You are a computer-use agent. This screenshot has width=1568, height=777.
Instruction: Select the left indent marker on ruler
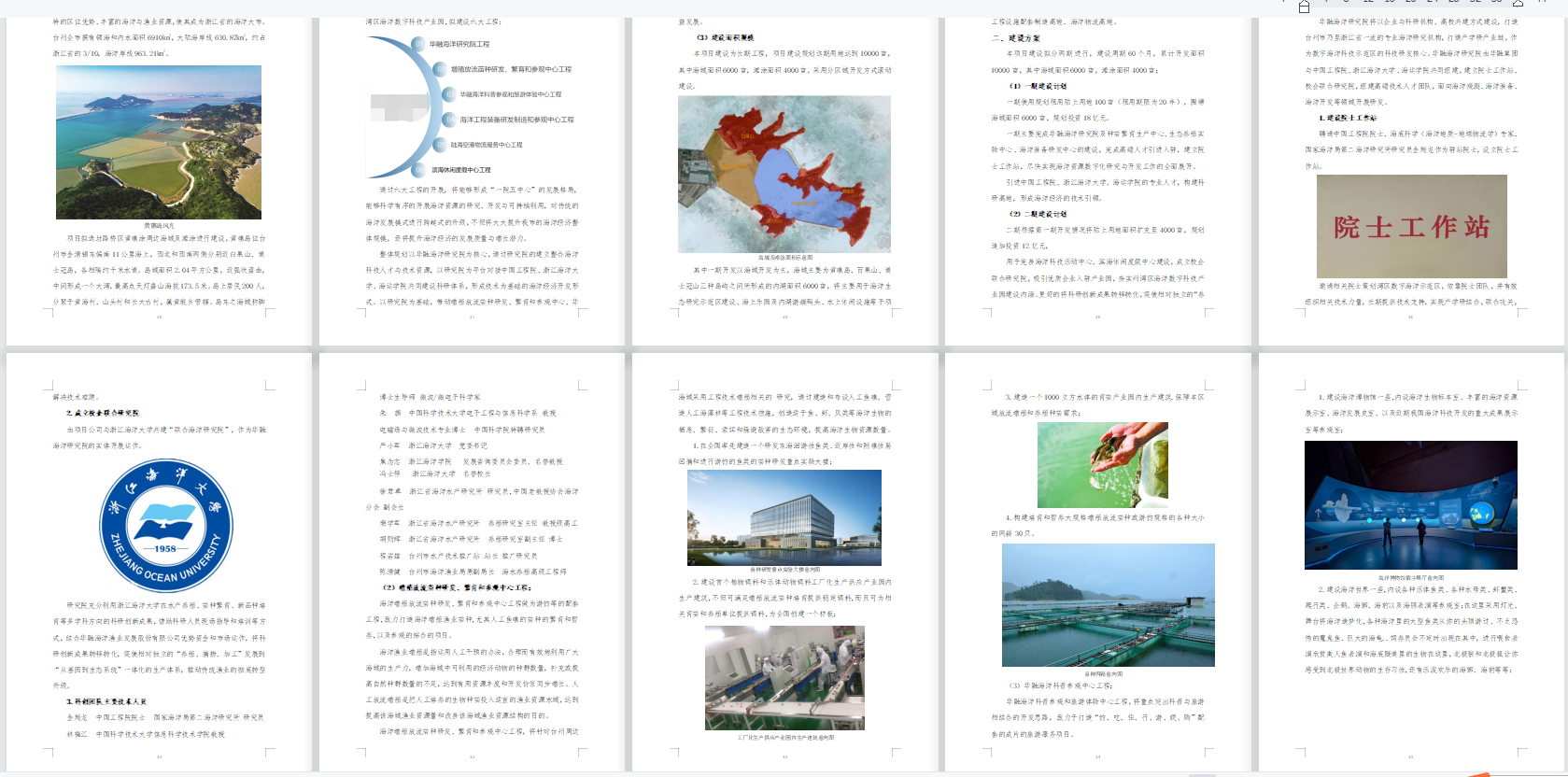coord(1304,7)
